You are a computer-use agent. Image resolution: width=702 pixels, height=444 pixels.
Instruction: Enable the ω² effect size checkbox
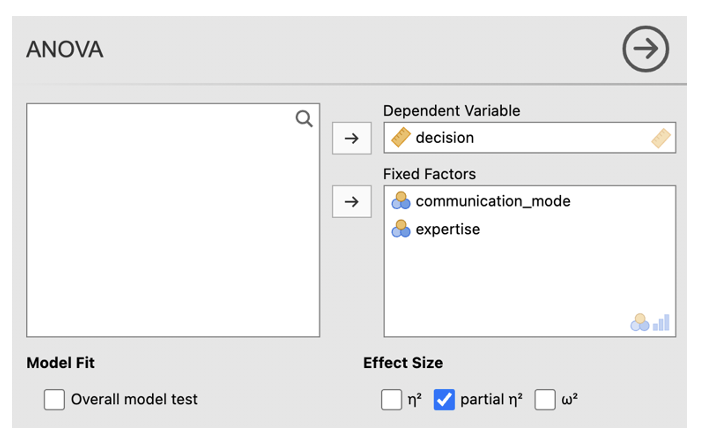545,400
